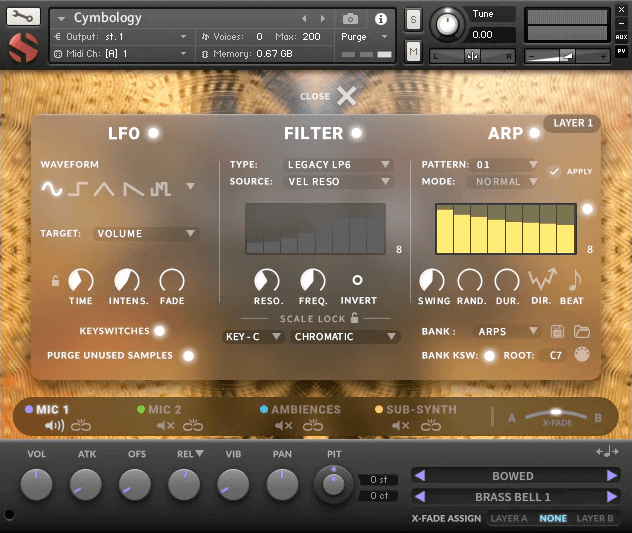Click the MIC 2 link icon
632x533 pixels.
[193, 425]
